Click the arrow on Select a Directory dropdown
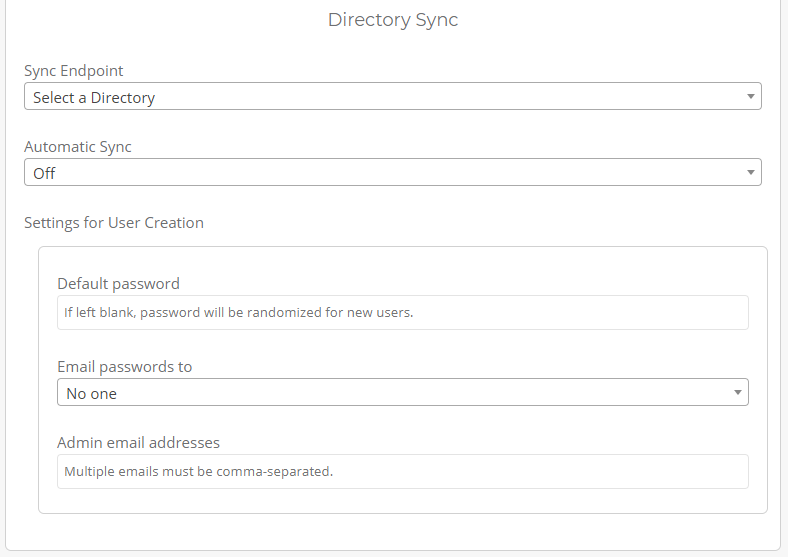The height and width of the screenshot is (557, 788). tap(750, 97)
